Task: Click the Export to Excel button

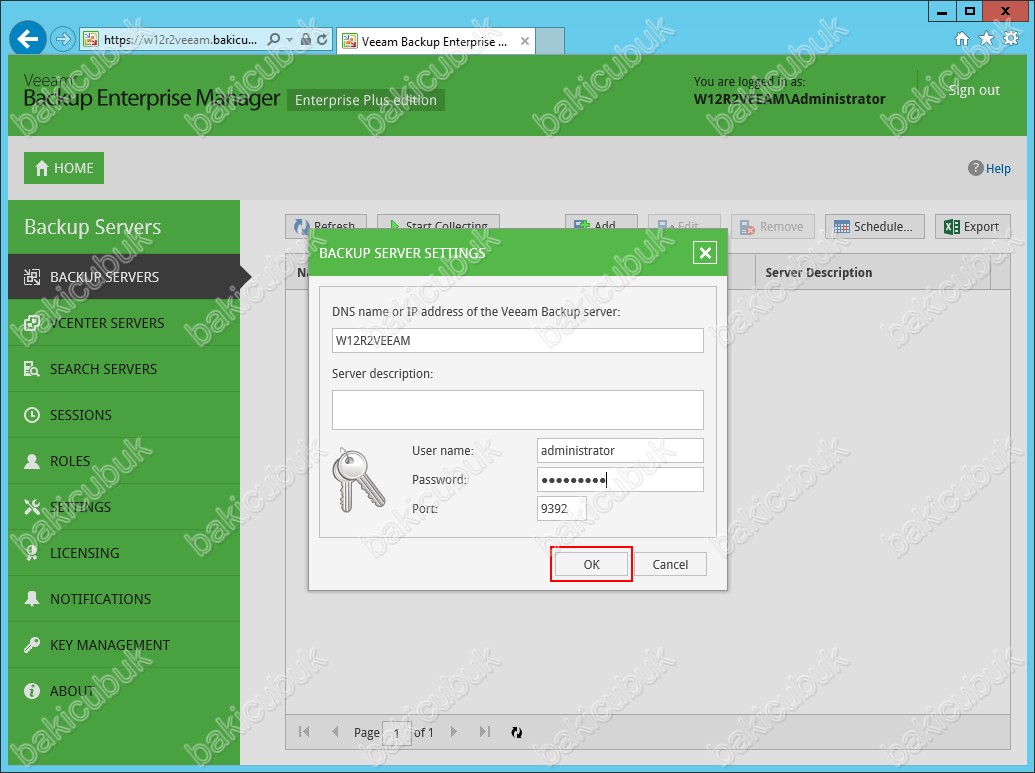Action: tap(972, 227)
